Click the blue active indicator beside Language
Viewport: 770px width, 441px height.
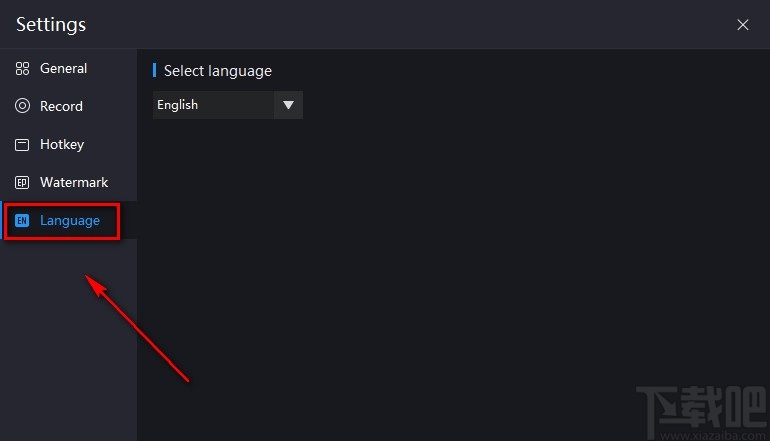click(x=2, y=220)
